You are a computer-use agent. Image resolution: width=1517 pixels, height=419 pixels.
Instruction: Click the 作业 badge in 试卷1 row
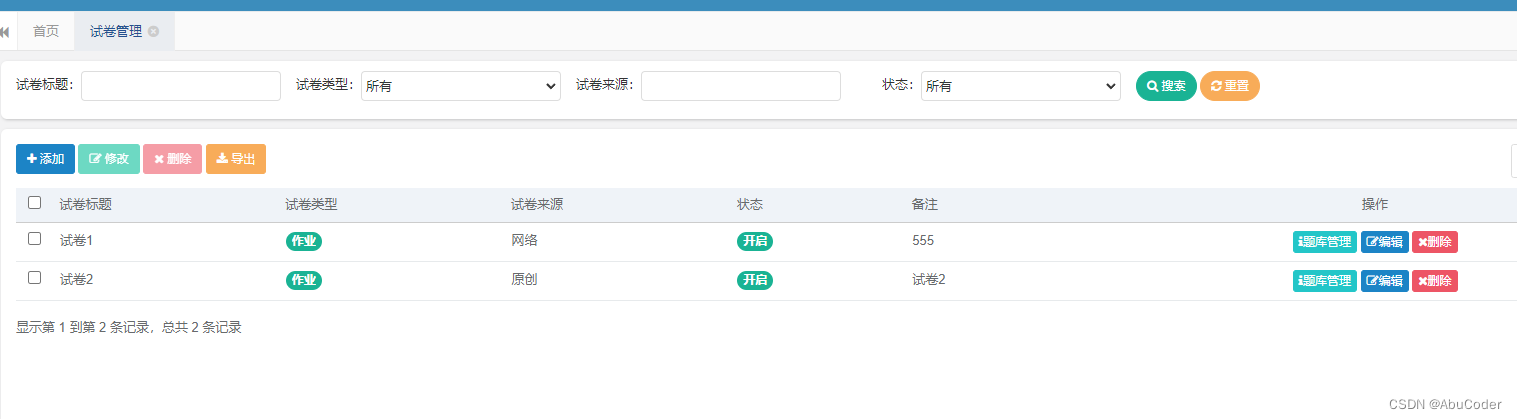point(304,241)
